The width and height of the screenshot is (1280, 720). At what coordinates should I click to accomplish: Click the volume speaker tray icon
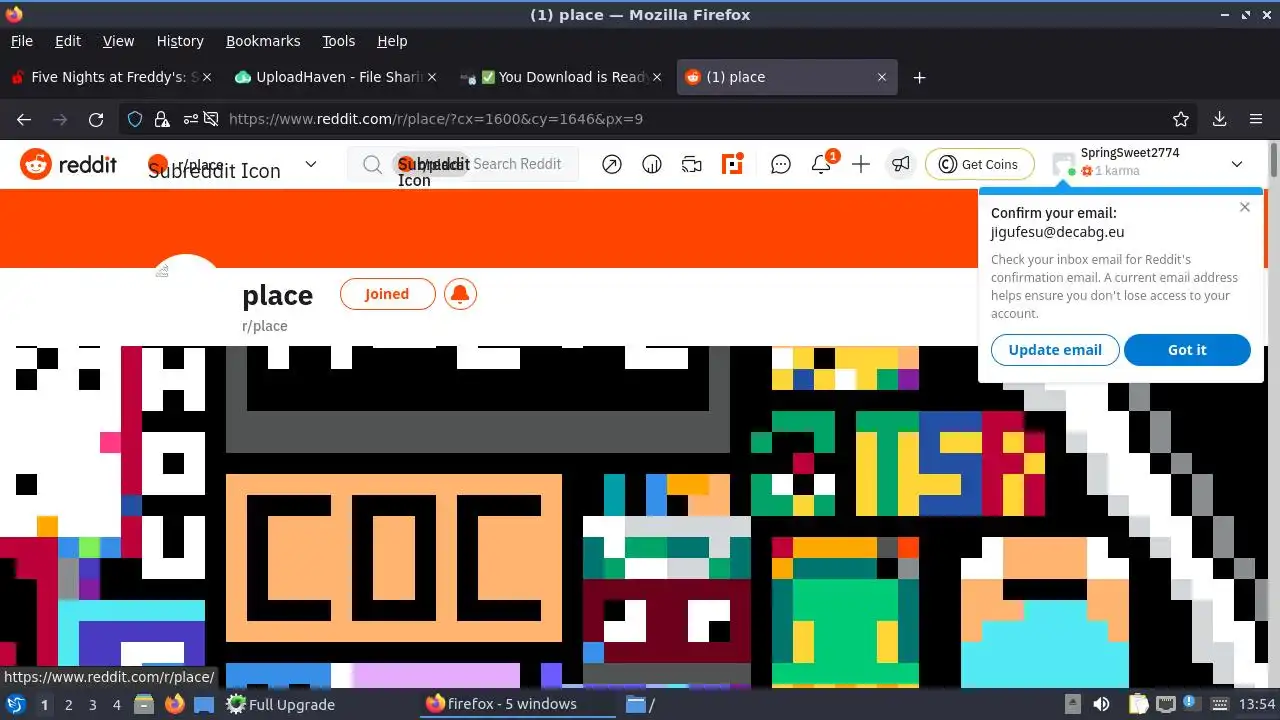(1101, 704)
